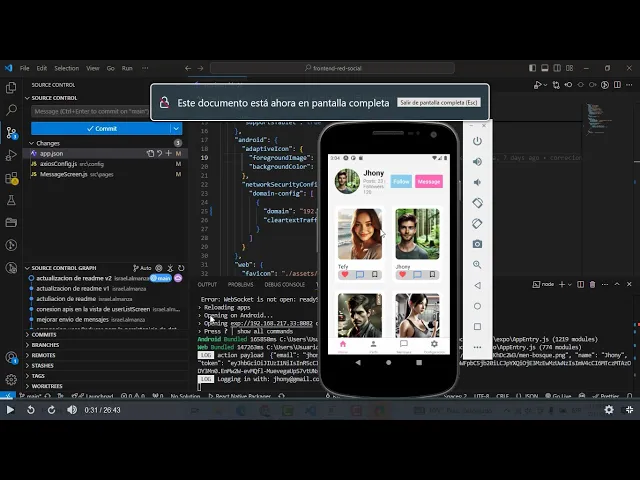Open Home tab in phone app
Image resolution: width=640 pixels, height=480 pixels.
tap(343, 346)
